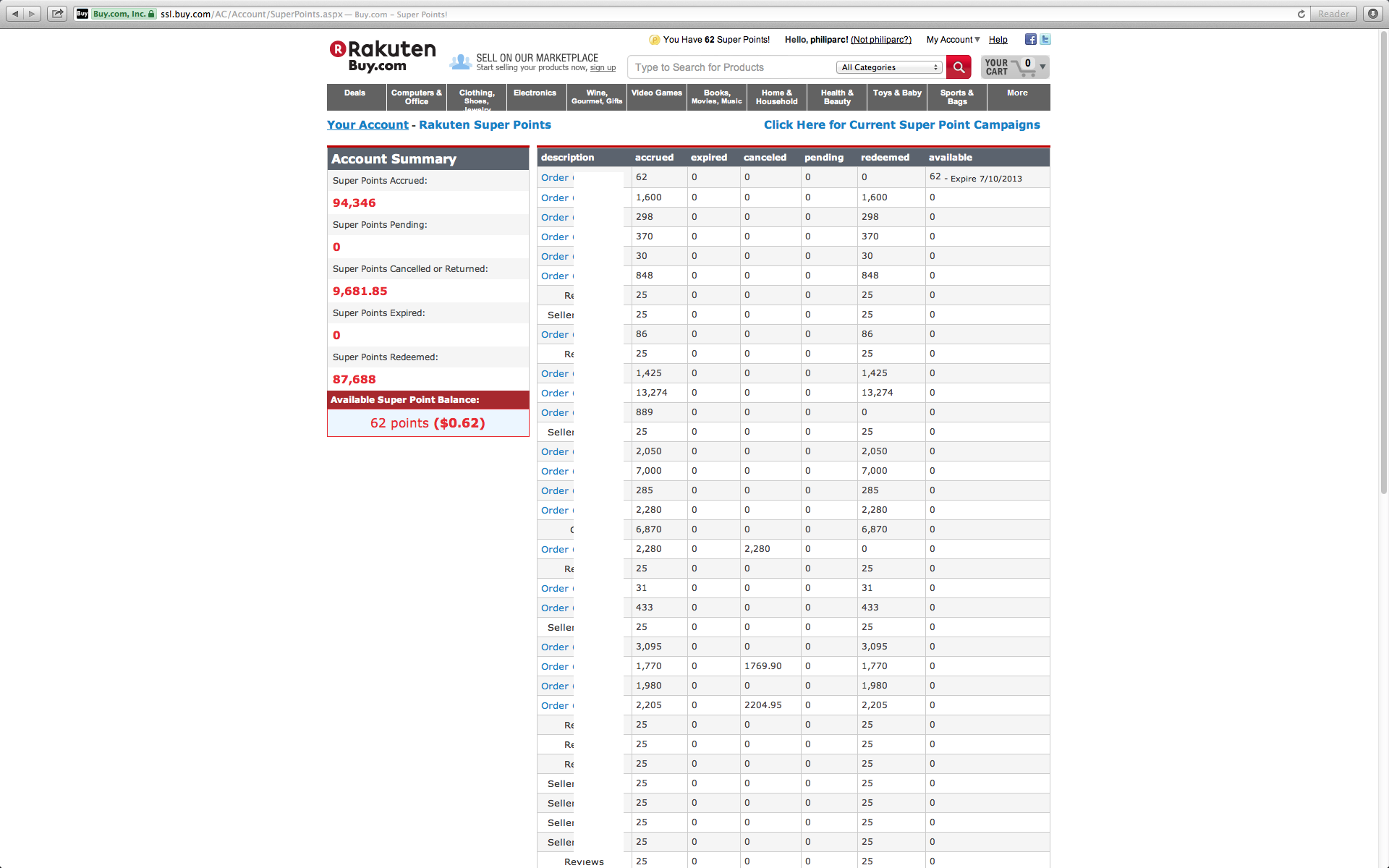This screenshot has width=1389, height=868.
Task: Expand the cart dropdown arrow
Action: pos(1042,67)
